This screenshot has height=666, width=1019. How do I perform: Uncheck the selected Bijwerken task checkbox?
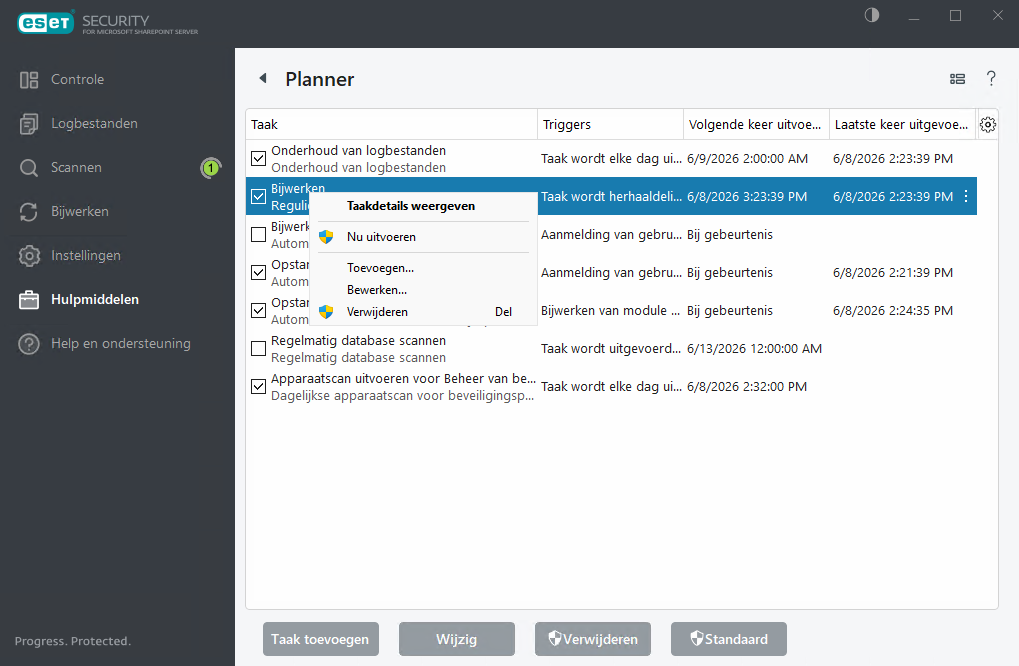pyautogui.click(x=259, y=196)
